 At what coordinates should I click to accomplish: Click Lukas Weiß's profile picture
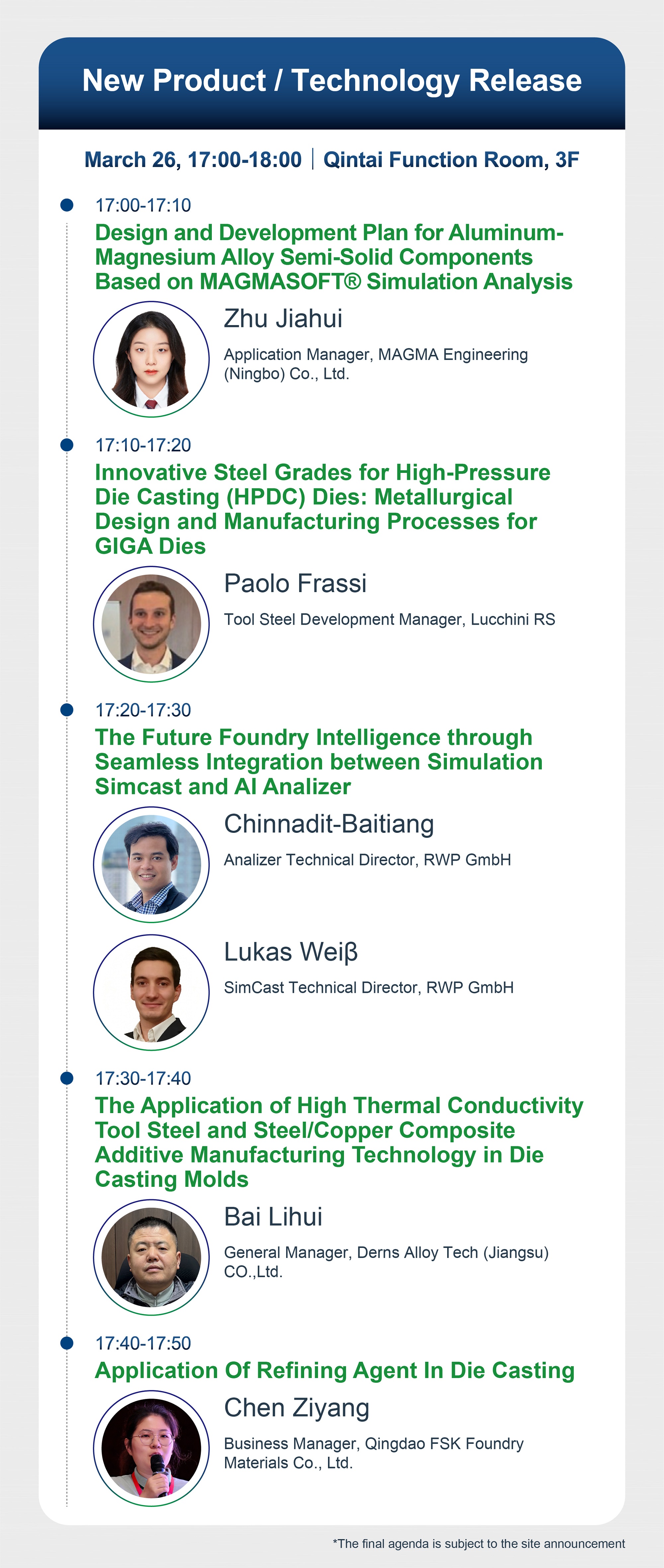pos(151,992)
